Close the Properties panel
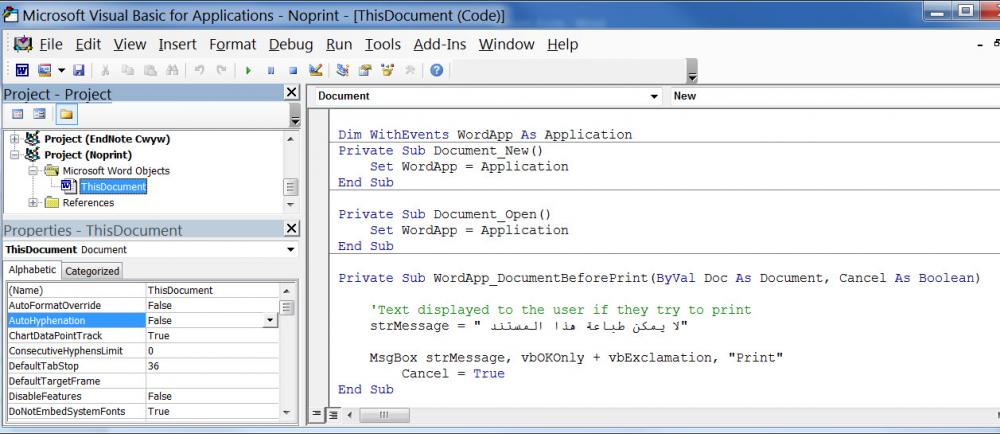Image resolution: width=1000 pixels, height=434 pixels. (x=291, y=229)
